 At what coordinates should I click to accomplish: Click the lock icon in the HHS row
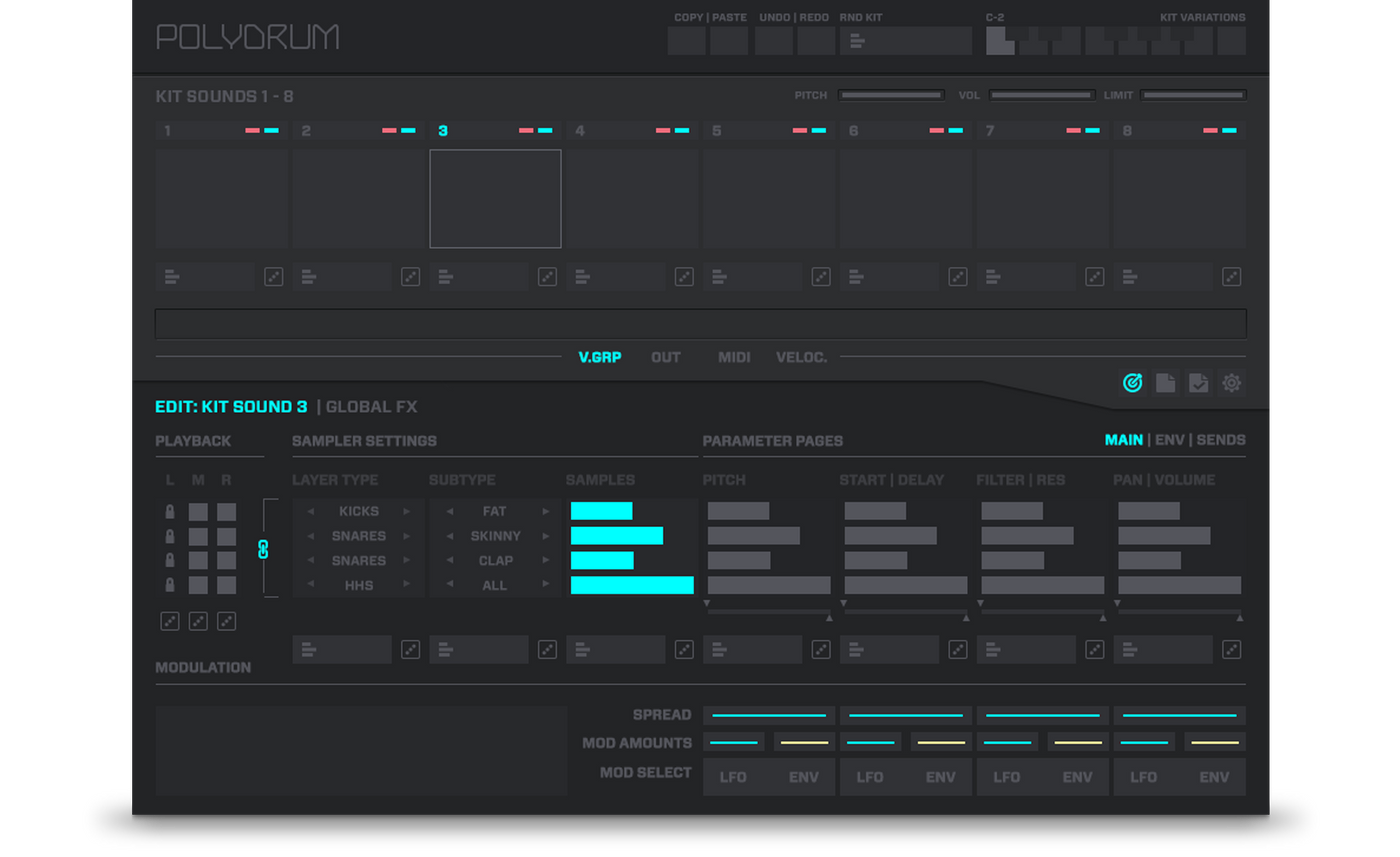pos(170,585)
